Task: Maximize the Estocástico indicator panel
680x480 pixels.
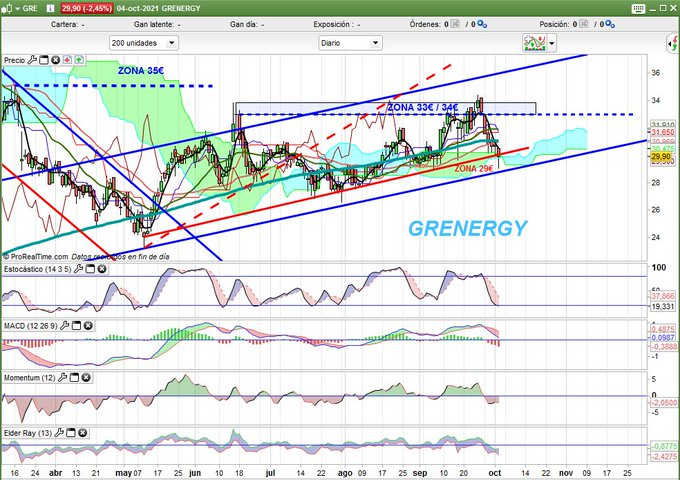Action: point(90,269)
